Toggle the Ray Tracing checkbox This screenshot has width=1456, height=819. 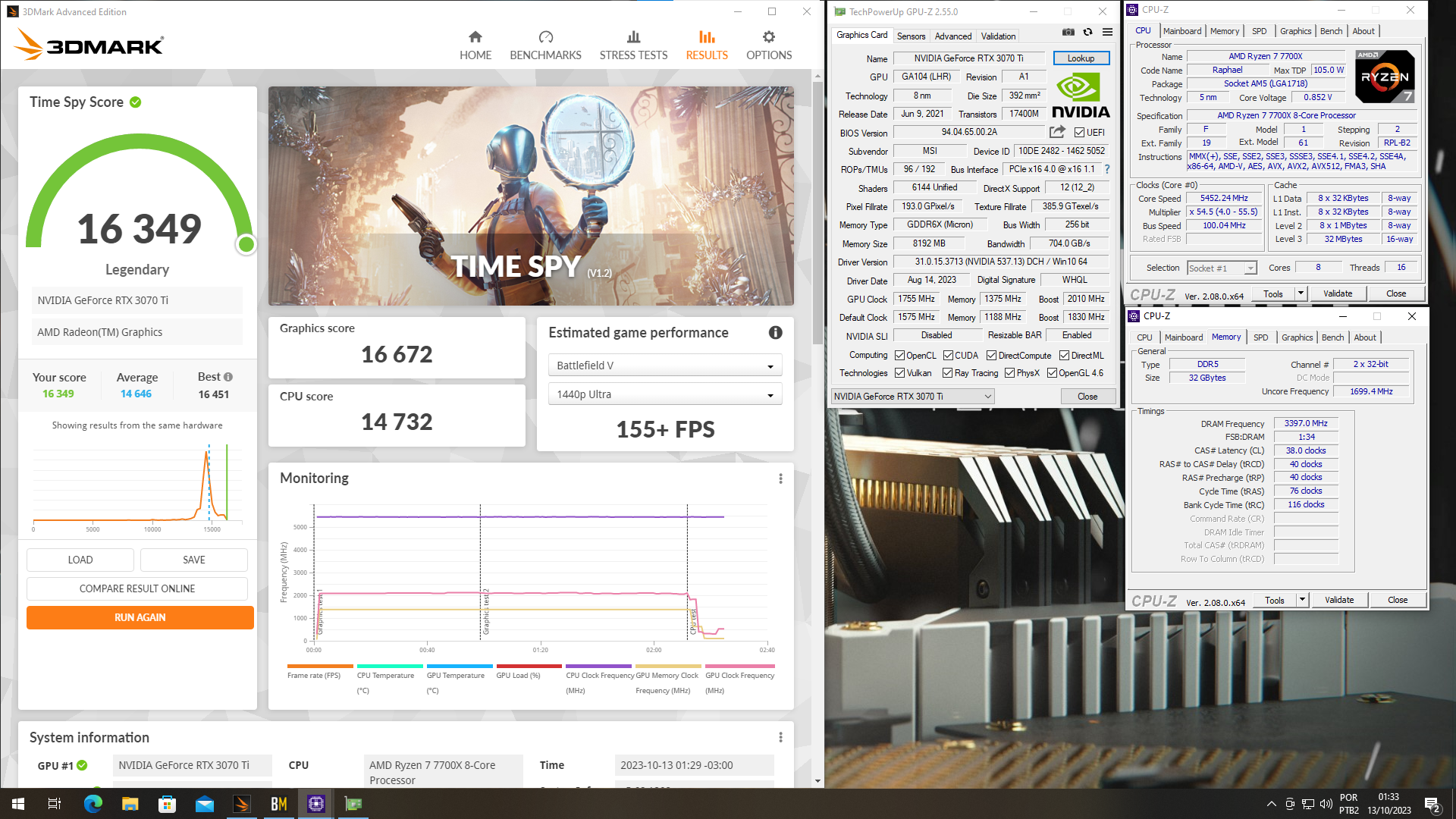947,373
